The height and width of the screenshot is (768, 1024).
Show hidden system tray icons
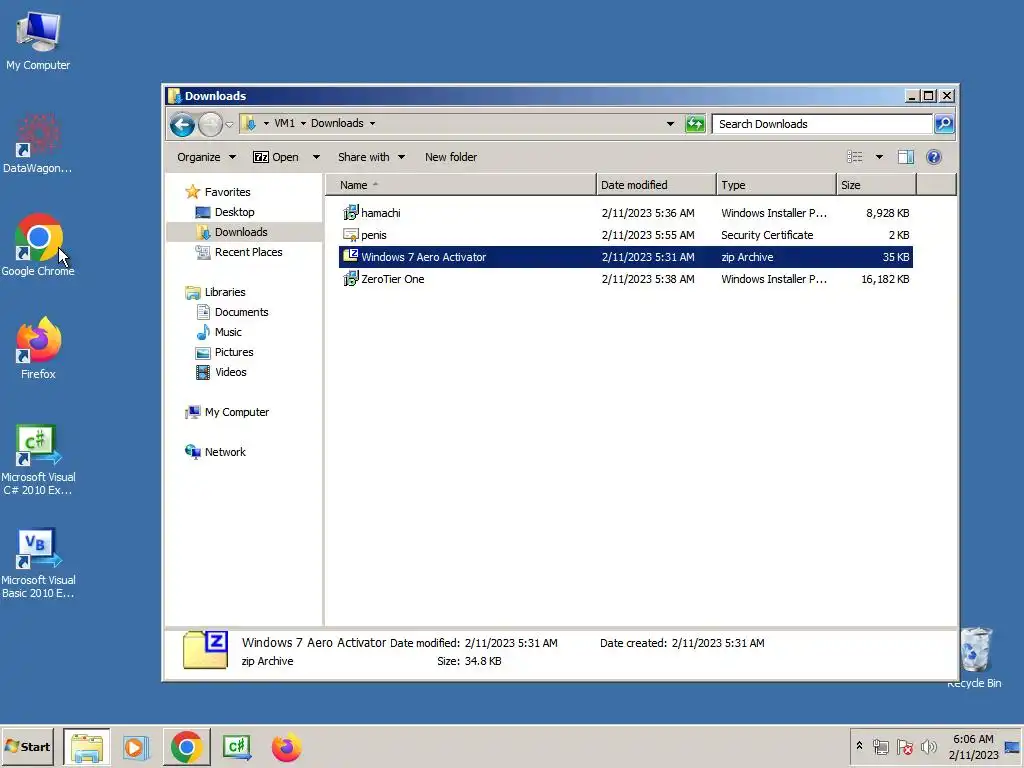pyautogui.click(x=859, y=746)
